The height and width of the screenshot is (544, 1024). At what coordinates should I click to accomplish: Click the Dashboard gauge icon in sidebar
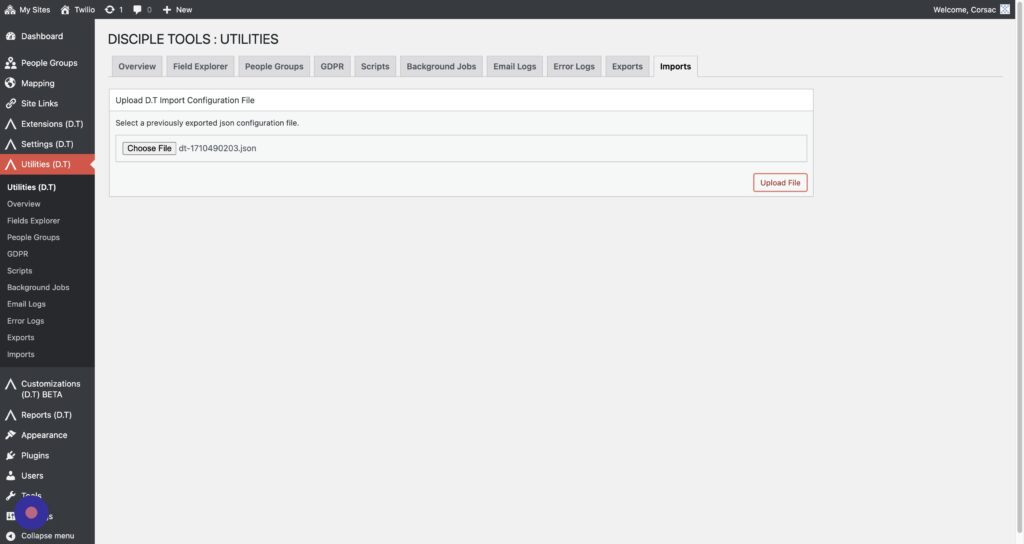11,36
